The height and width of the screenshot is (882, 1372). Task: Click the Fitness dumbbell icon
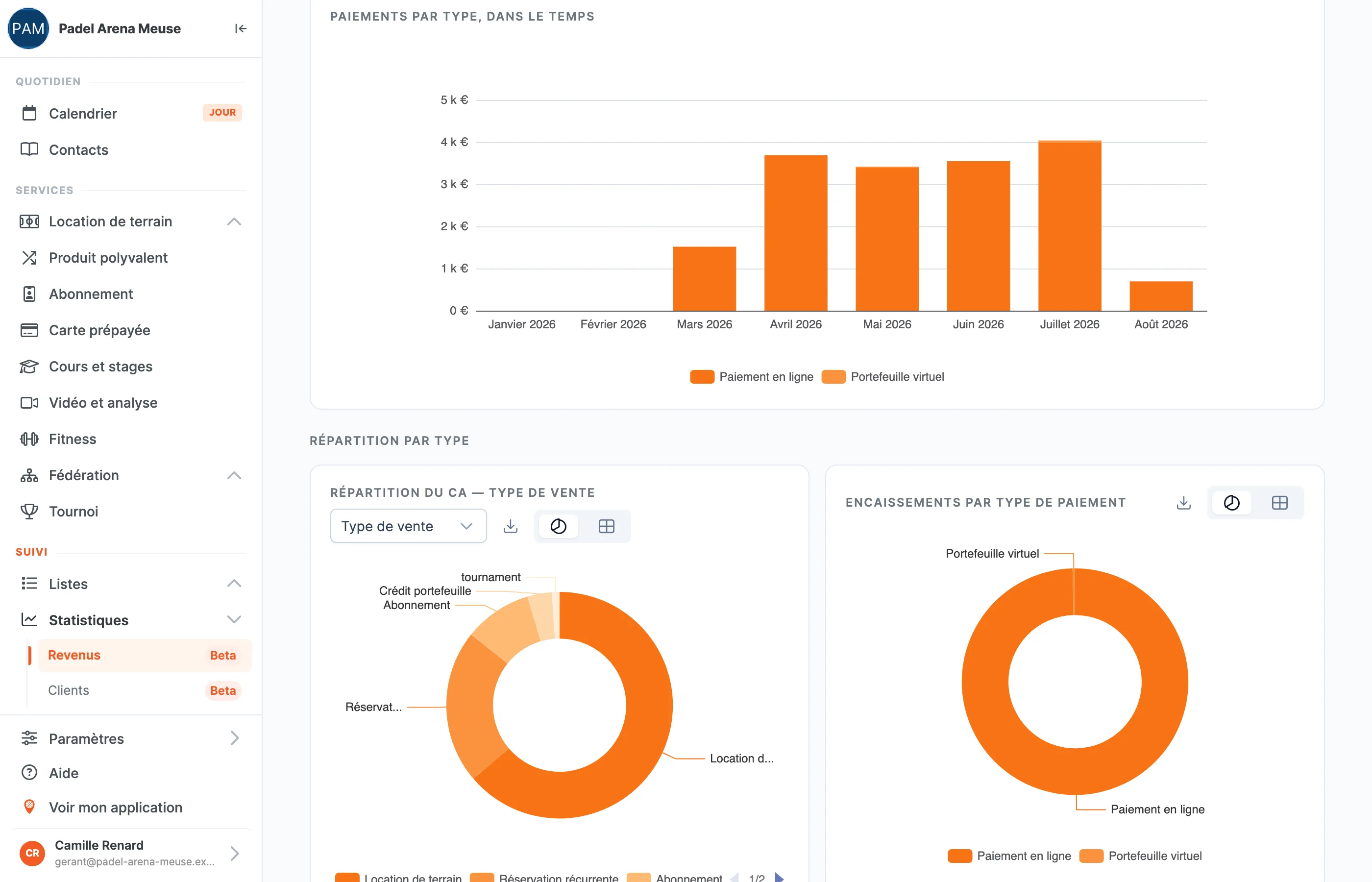(29, 439)
